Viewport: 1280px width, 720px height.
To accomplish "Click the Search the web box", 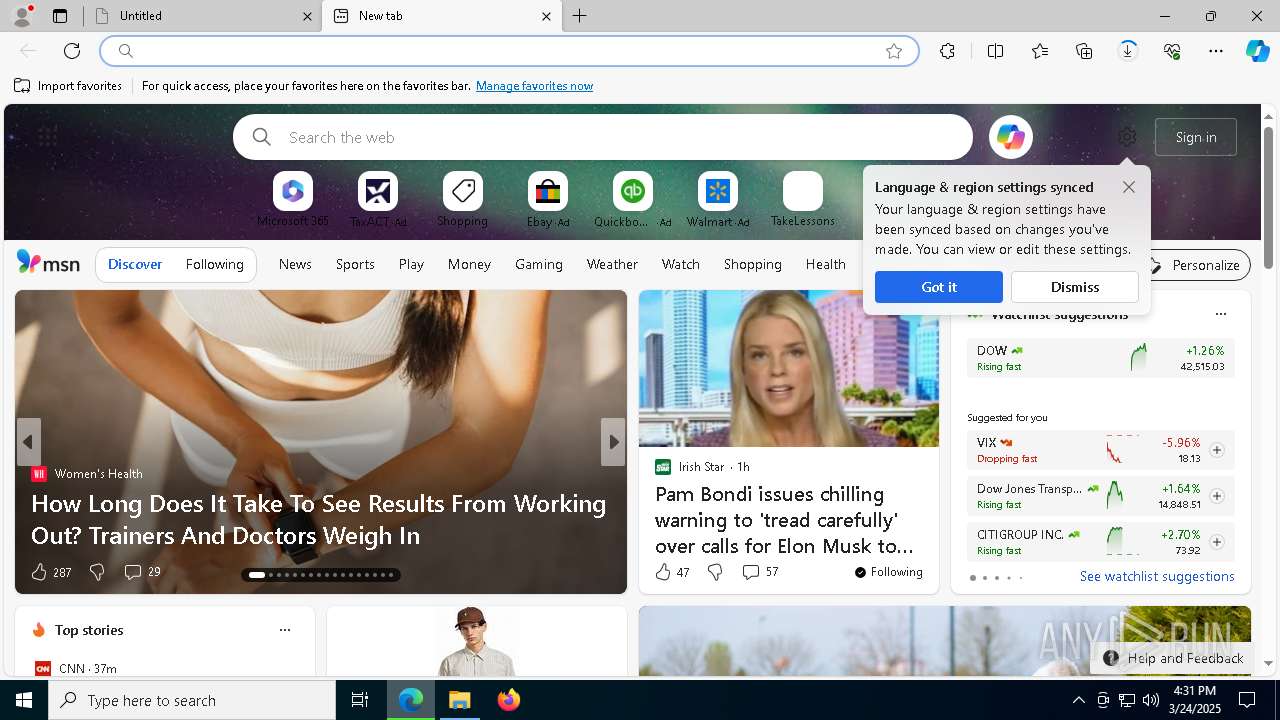I will 603,137.
